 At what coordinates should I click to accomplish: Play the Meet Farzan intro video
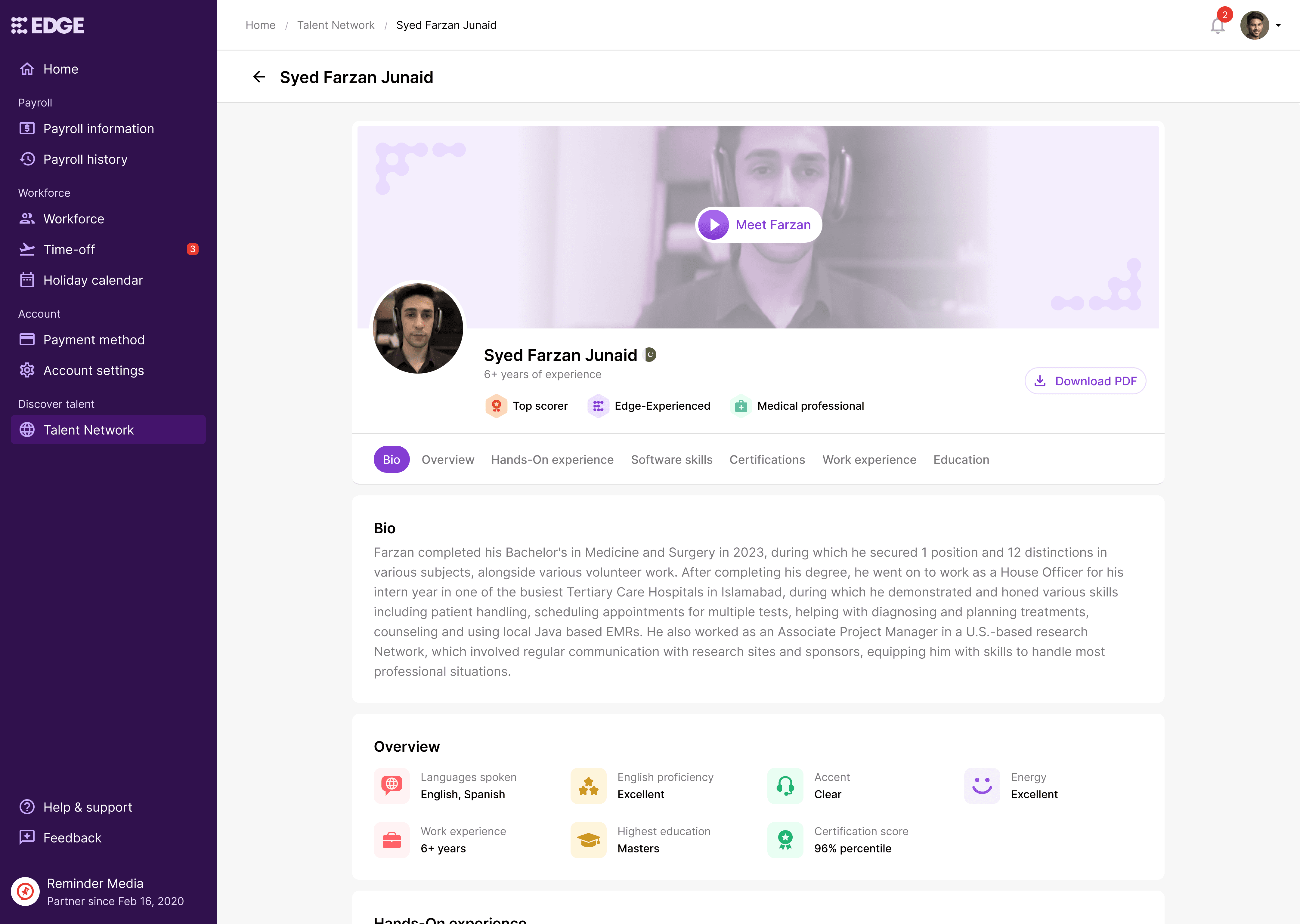point(758,225)
